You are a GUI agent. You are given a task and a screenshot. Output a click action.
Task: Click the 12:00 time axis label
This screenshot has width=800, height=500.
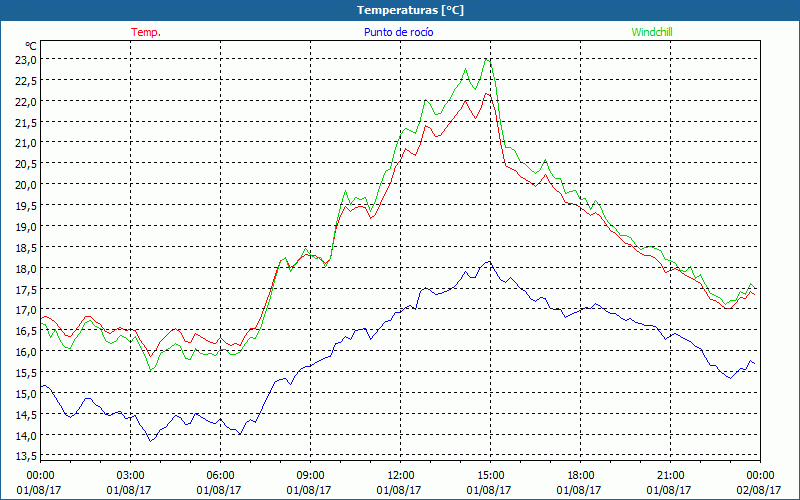point(401,475)
